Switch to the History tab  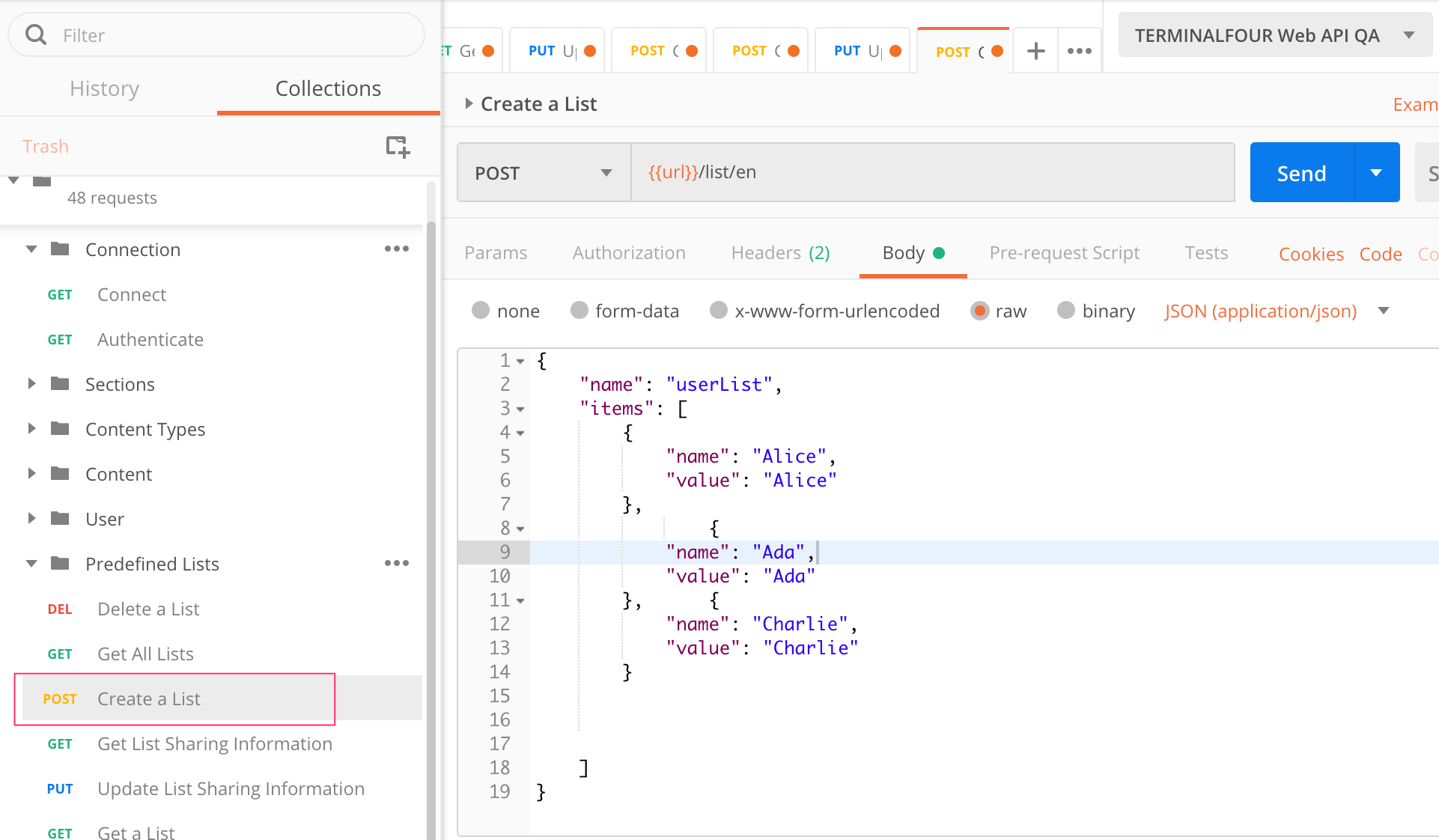tap(104, 88)
